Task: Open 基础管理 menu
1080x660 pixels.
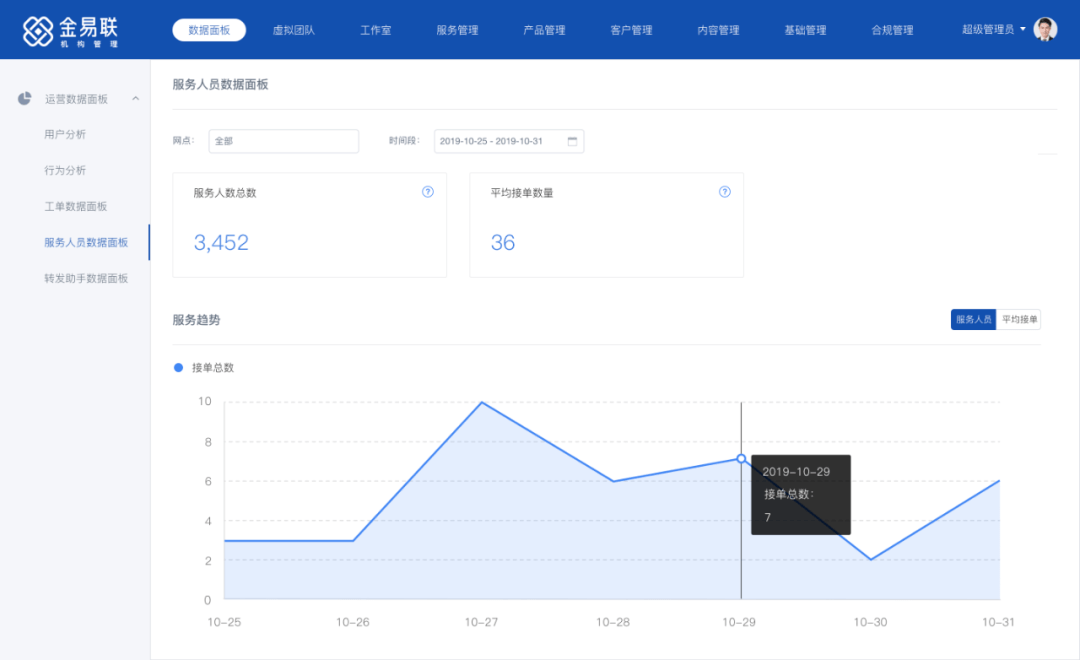Action: click(805, 30)
